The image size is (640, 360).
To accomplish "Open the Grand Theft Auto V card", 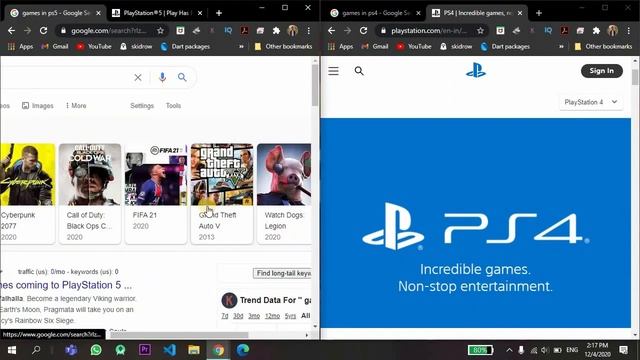I will click(222, 193).
